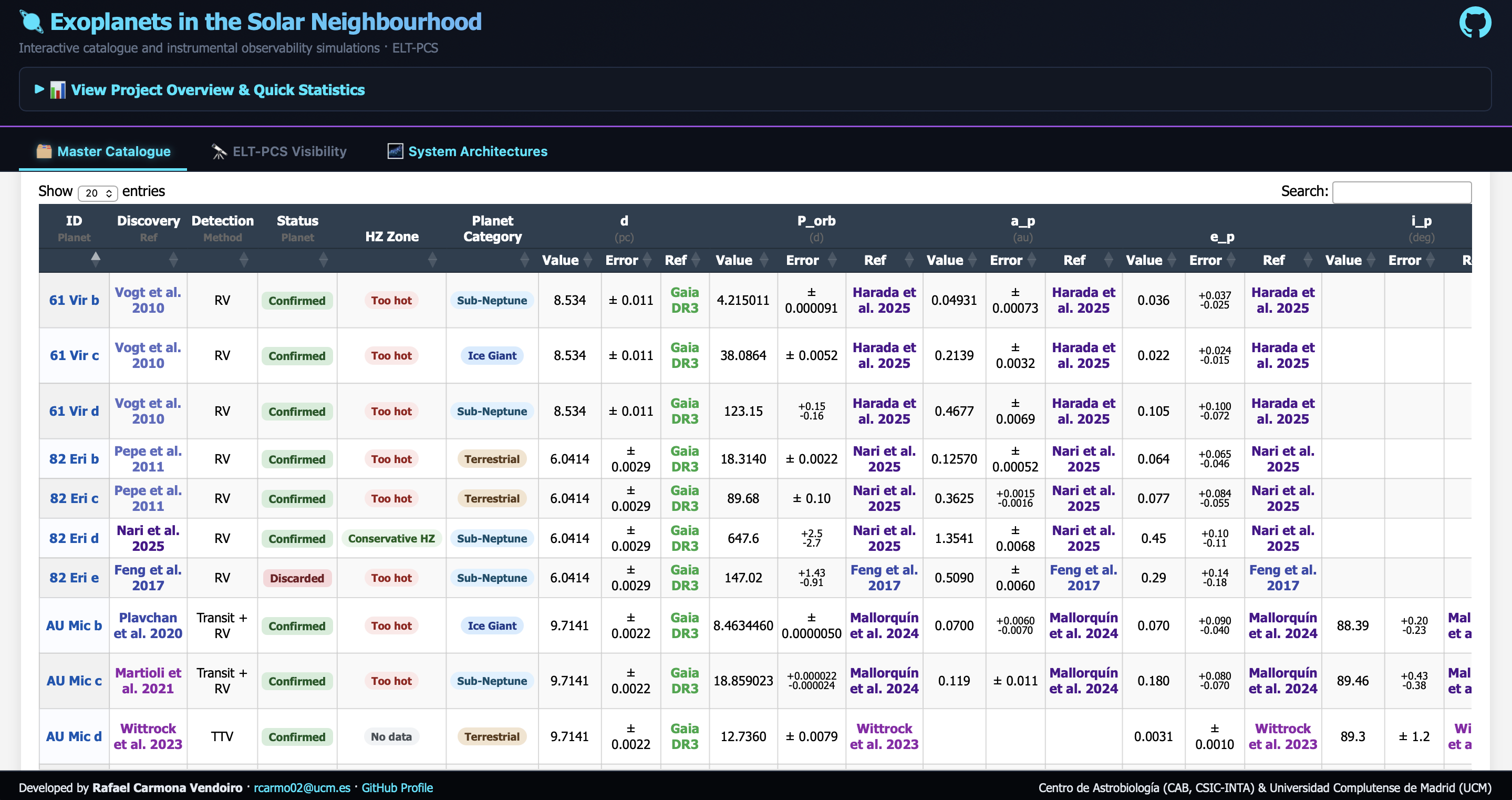Click the rcarmo02@ucm.es email link
This screenshot has width=1512, height=800.
[302, 788]
